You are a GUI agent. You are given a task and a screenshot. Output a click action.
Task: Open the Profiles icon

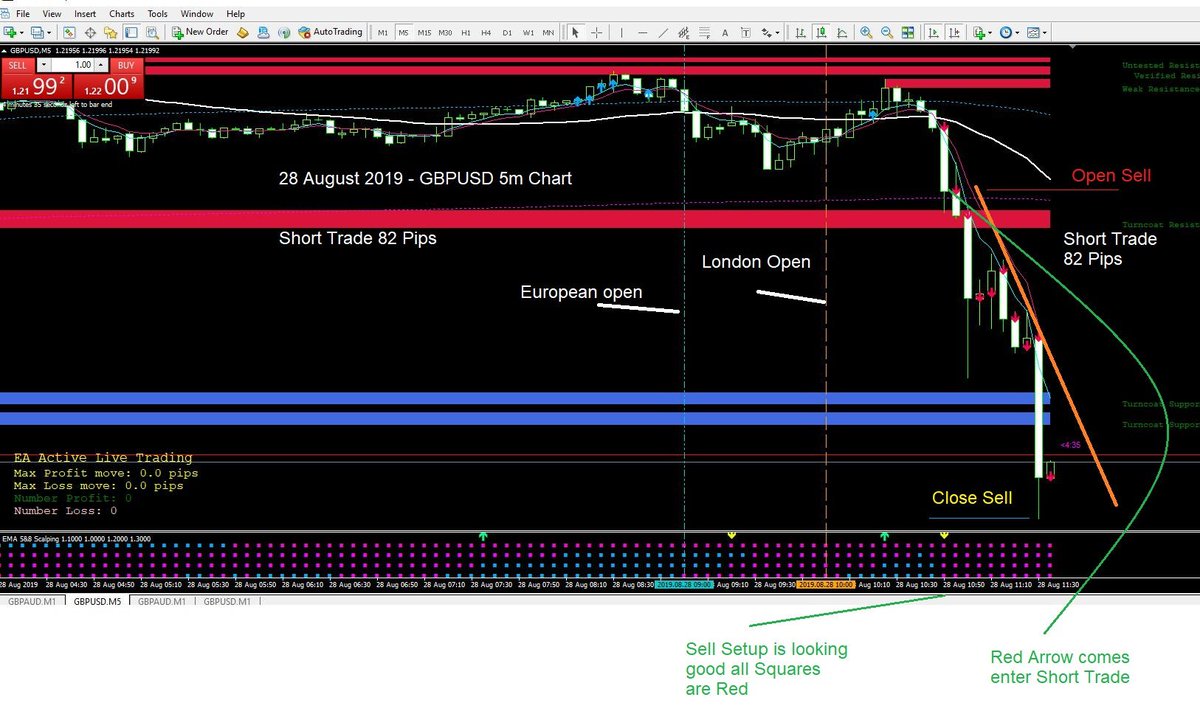click(37, 32)
